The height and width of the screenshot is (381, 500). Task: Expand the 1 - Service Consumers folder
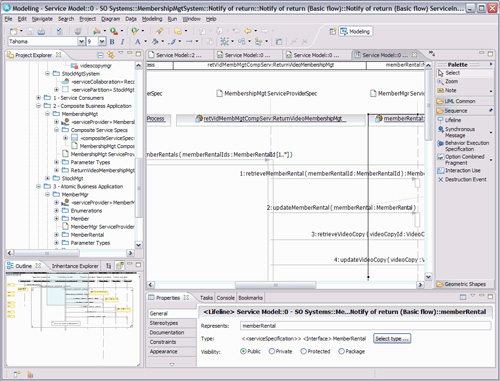(x=39, y=98)
